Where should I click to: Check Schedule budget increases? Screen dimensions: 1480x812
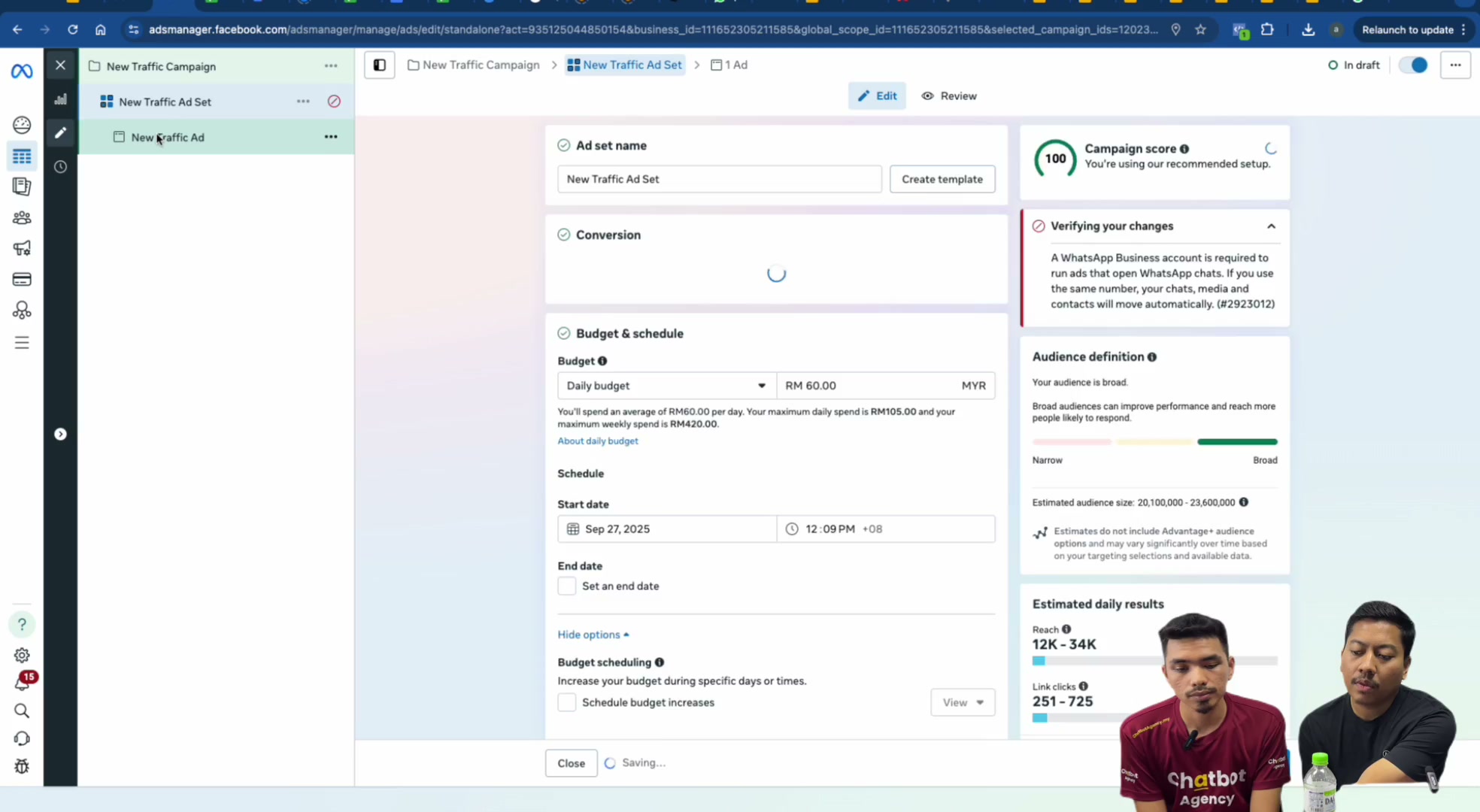point(567,702)
